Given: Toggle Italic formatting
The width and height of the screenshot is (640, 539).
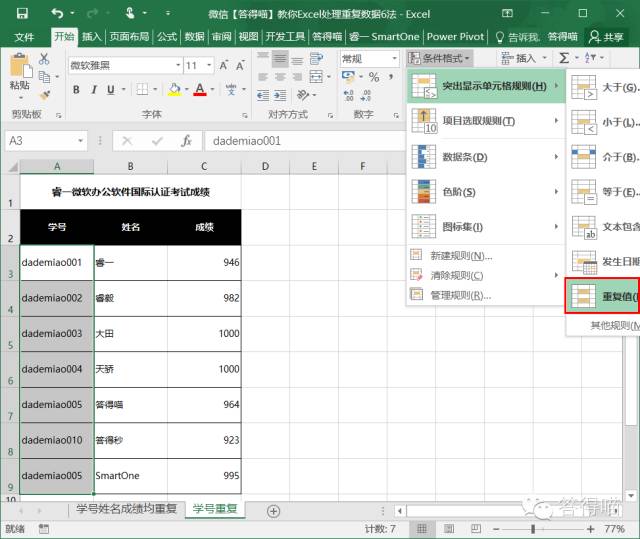Looking at the screenshot, I should click(94, 89).
